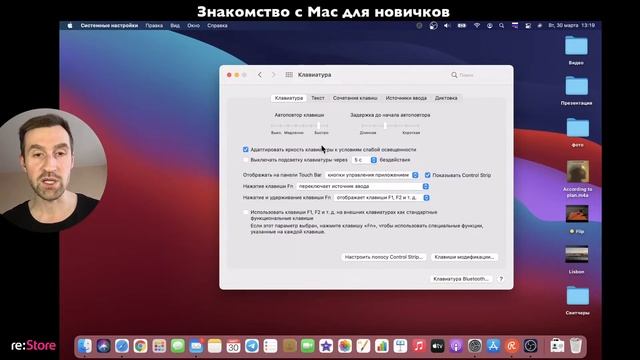The image size is (640, 360).
Task: Open iMovie star icon in the Dock
Action: pyautogui.click(x=326, y=346)
